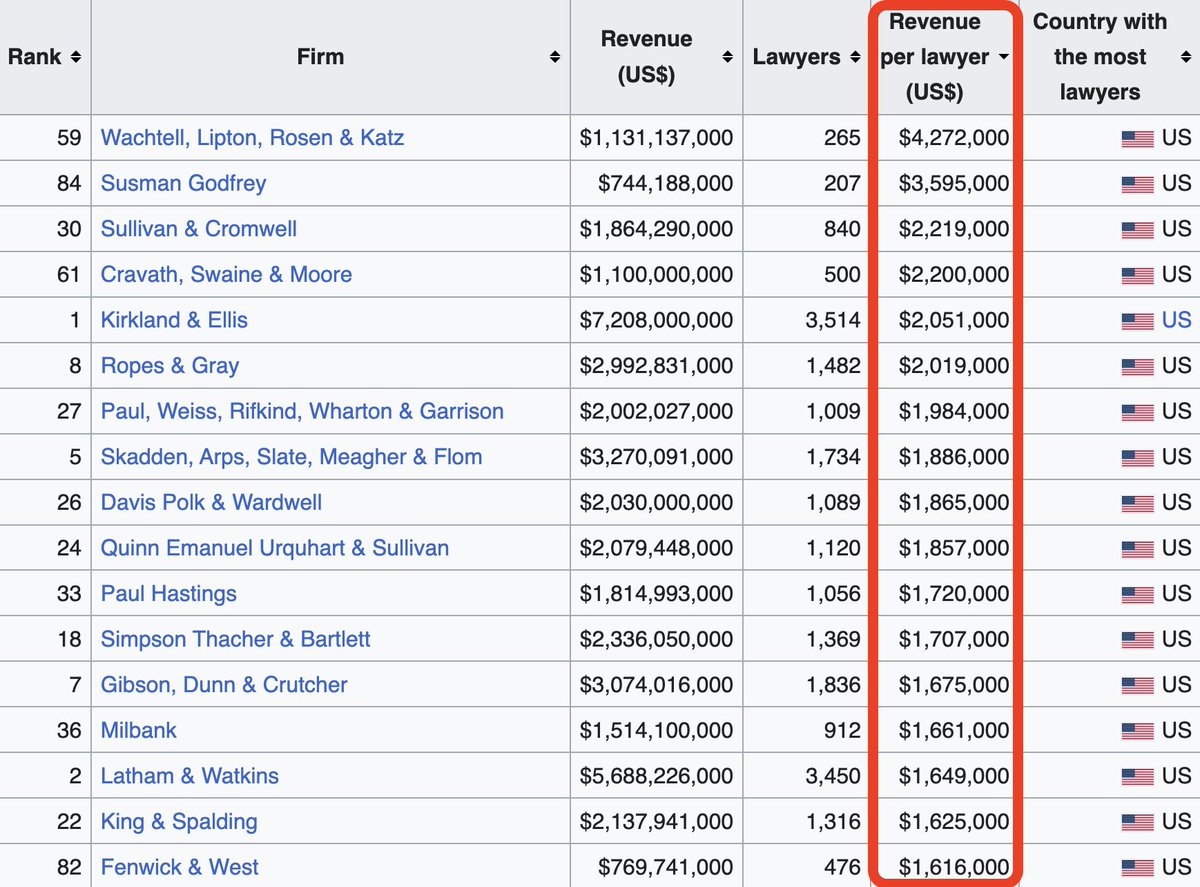Image resolution: width=1200 pixels, height=887 pixels.
Task: Sort by Lawyers column arrows
Action: [855, 57]
